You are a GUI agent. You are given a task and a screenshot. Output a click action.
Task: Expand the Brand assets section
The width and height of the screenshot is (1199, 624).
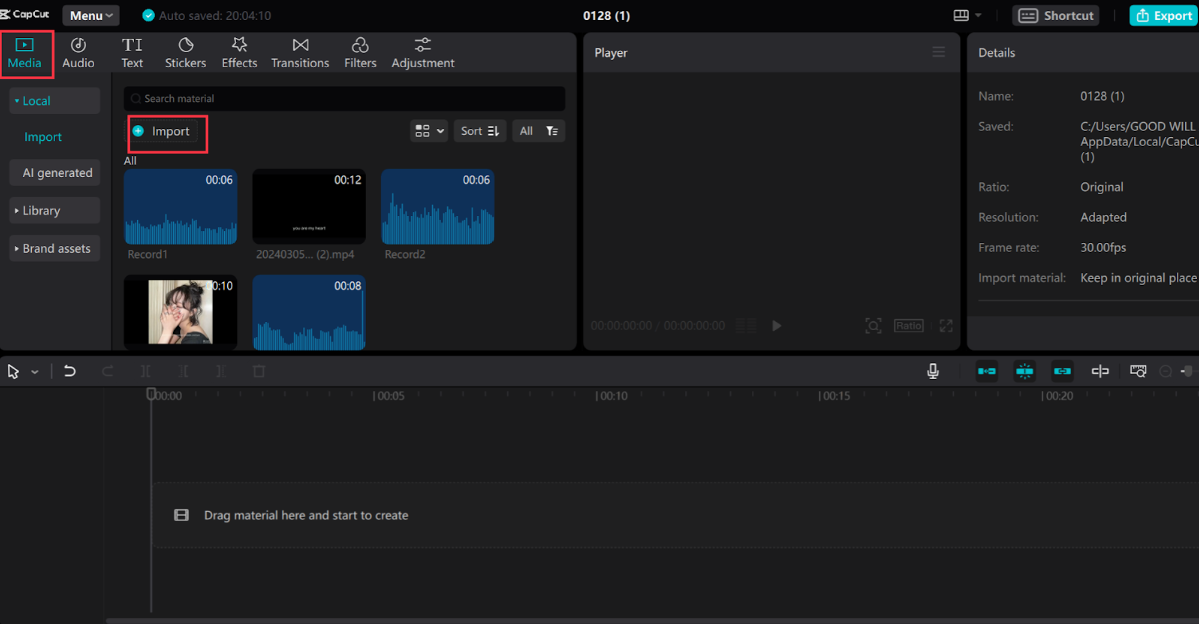click(x=54, y=249)
